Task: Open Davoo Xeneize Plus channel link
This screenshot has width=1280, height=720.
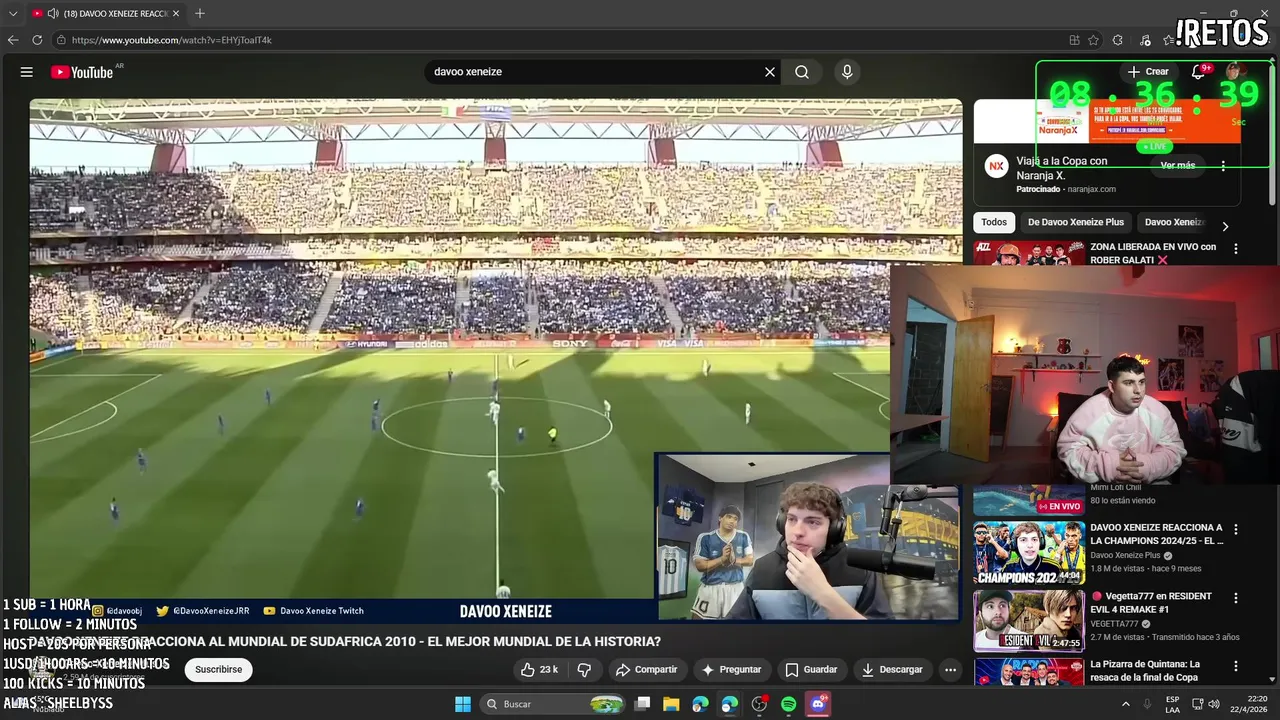Action: pyautogui.click(x=1125, y=555)
